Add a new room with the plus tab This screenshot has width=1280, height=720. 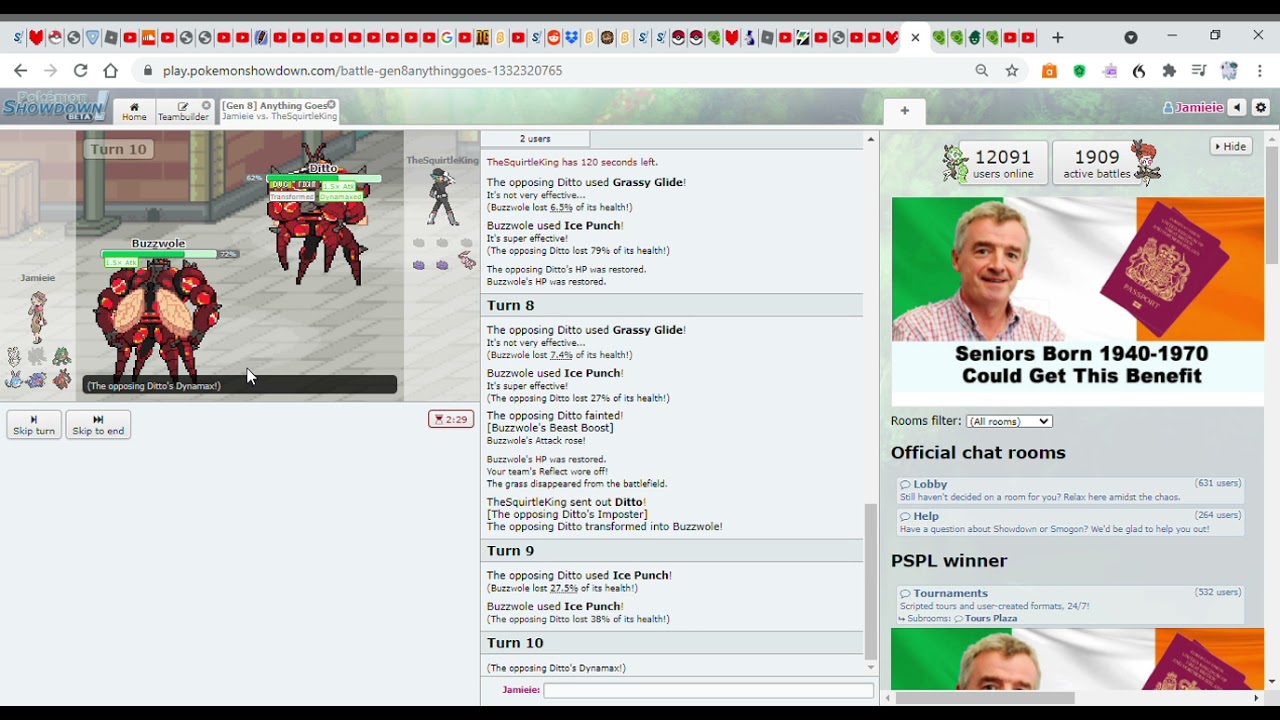point(905,111)
